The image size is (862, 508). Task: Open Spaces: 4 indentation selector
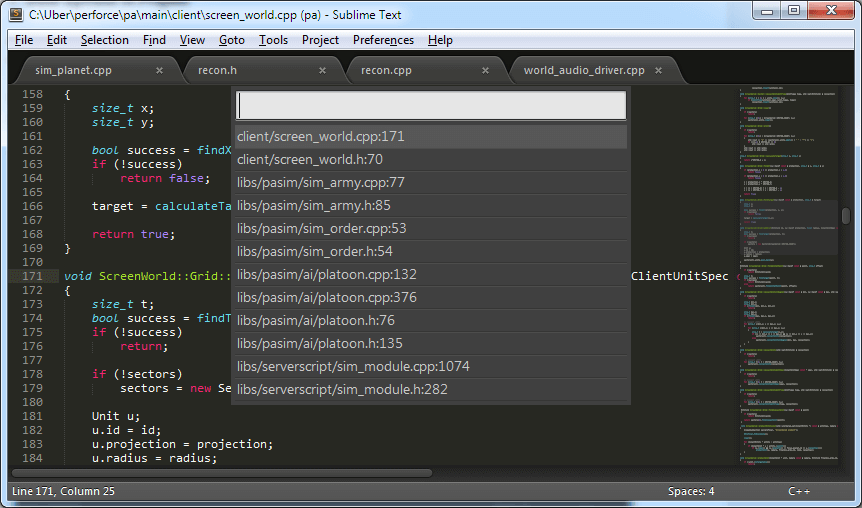click(691, 491)
